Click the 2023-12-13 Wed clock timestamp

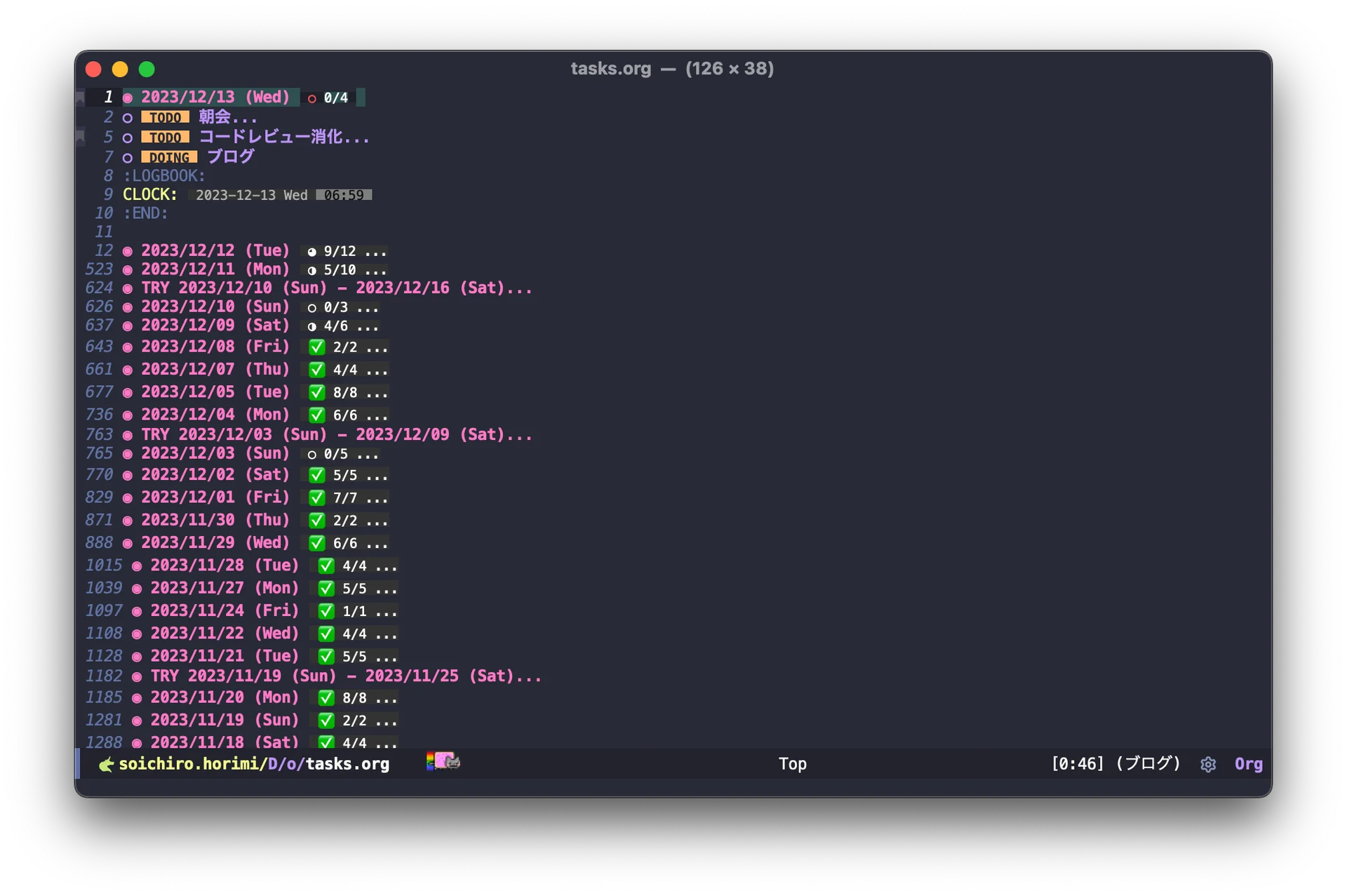pos(251,195)
